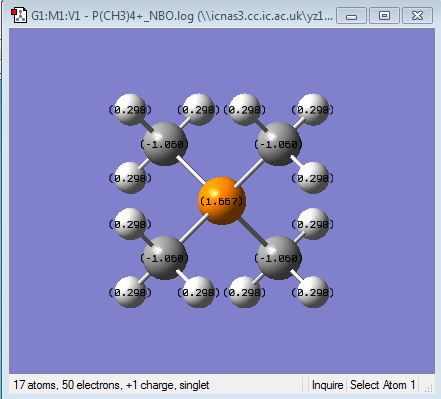441x399 pixels.
Task: Choose the bottom-left corner hydrogen atom
Action: 130,292
